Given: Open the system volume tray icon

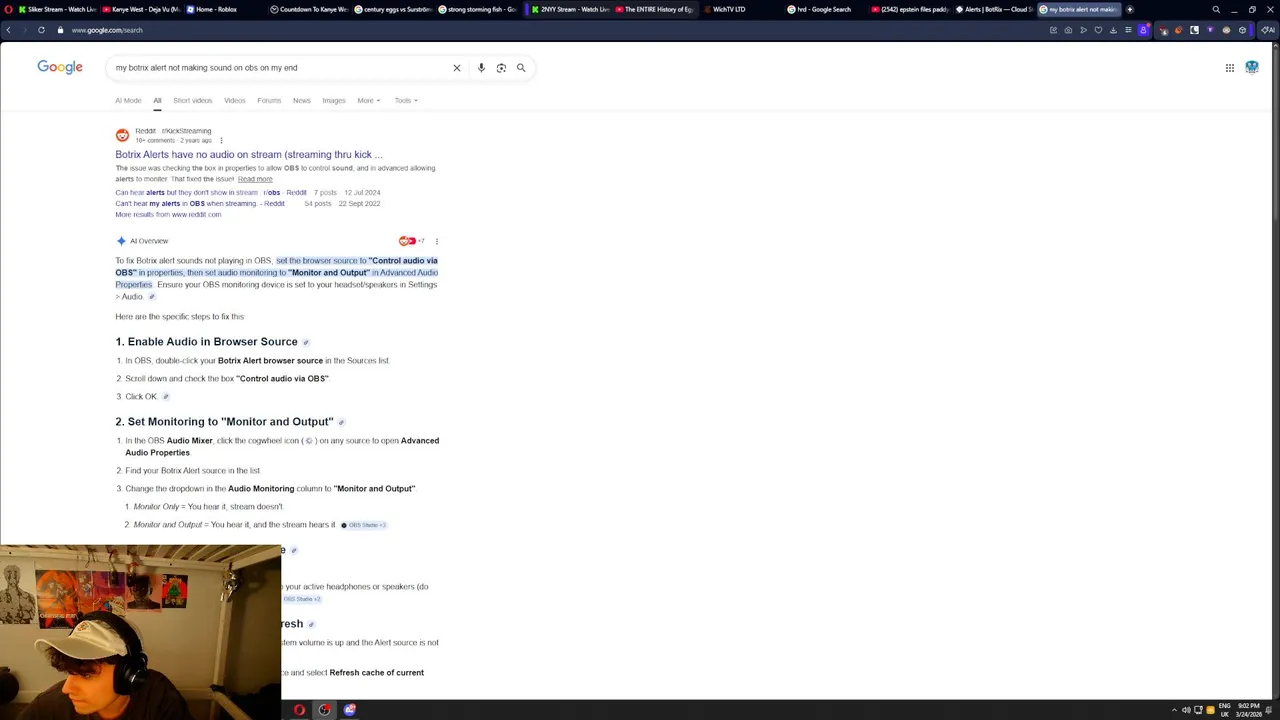Looking at the screenshot, I should (1186, 710).
